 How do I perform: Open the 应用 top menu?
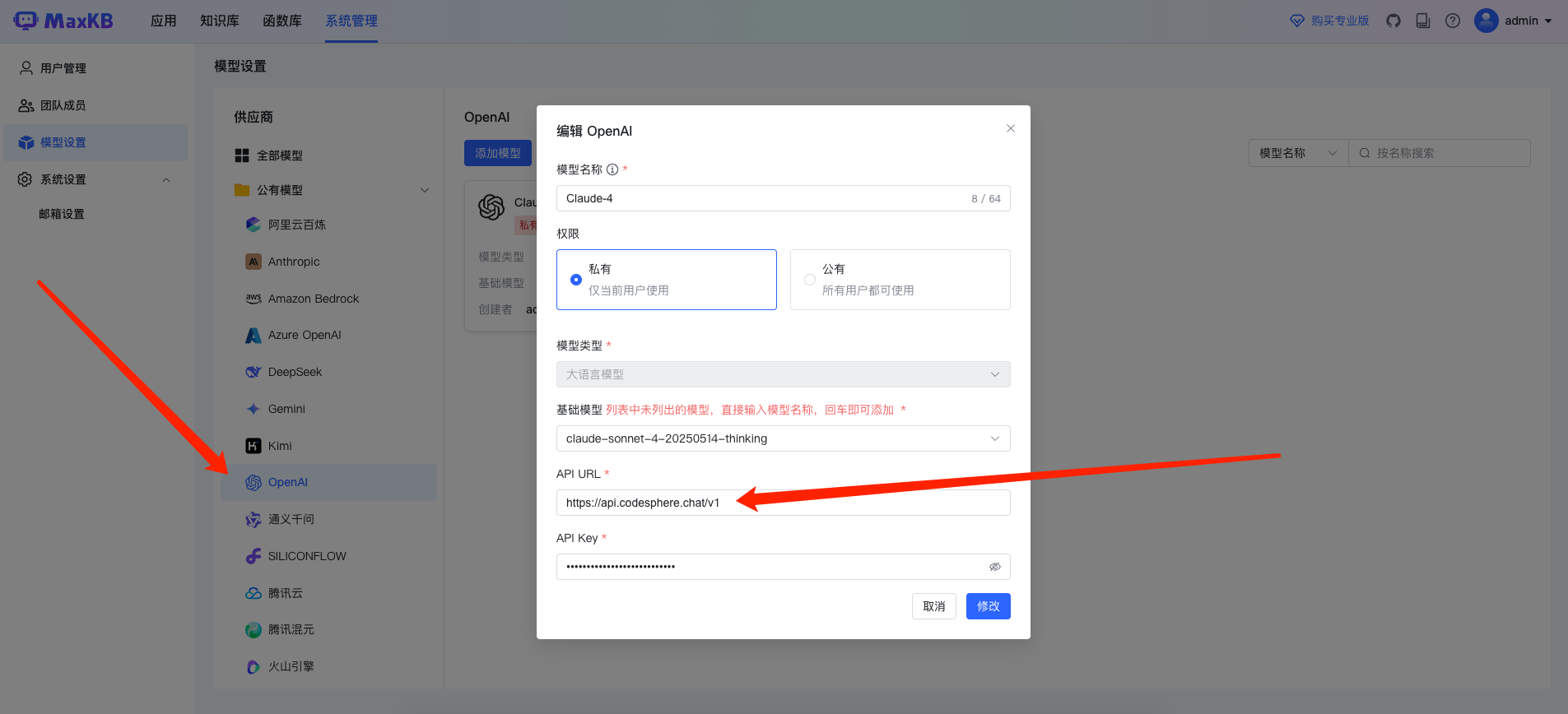[x=164, y=21]
